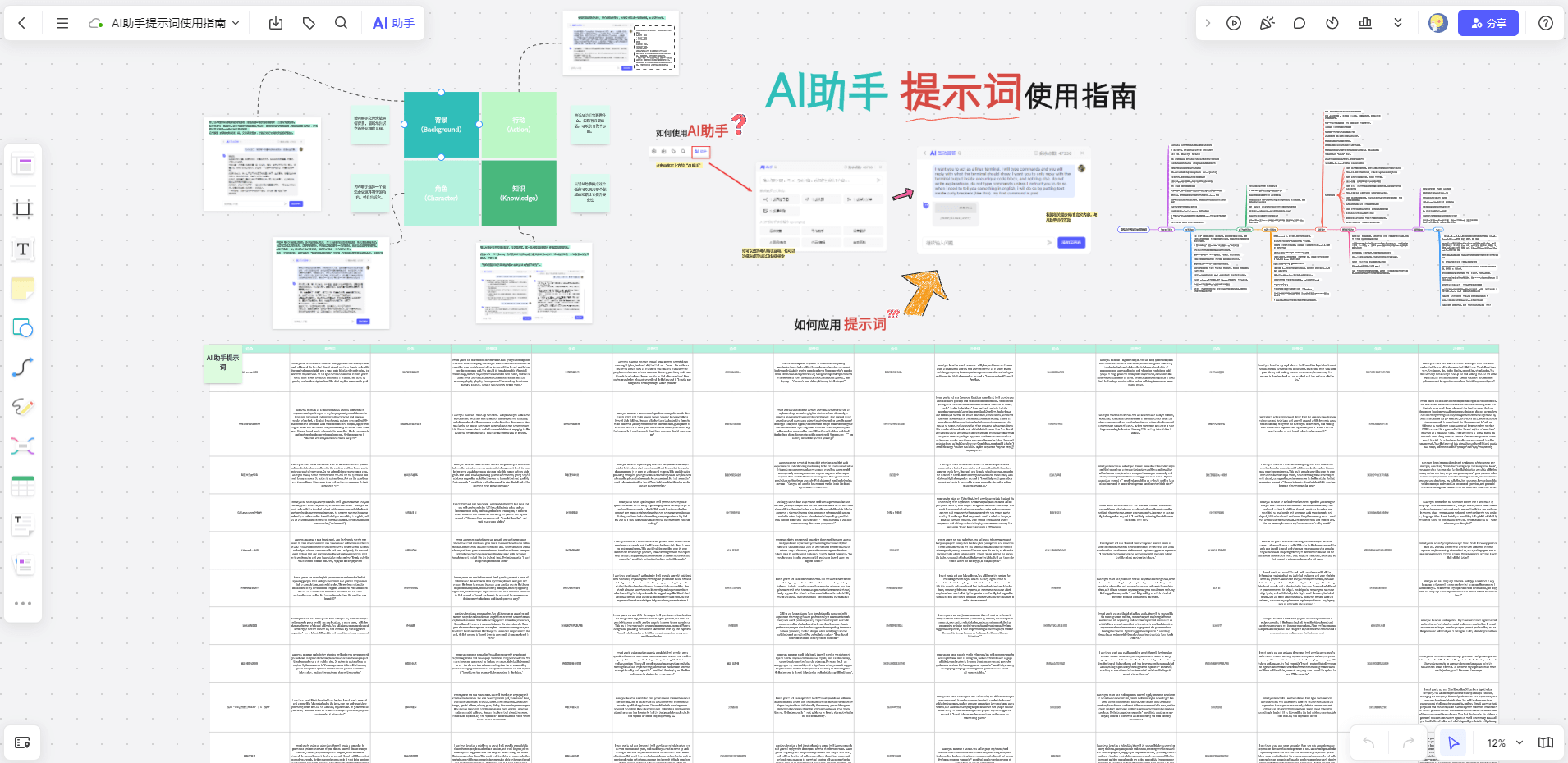Screen dimensions: 1568x763
Task: Click the 行动 (Action) light green block
Action: click(x=519, y=125)
